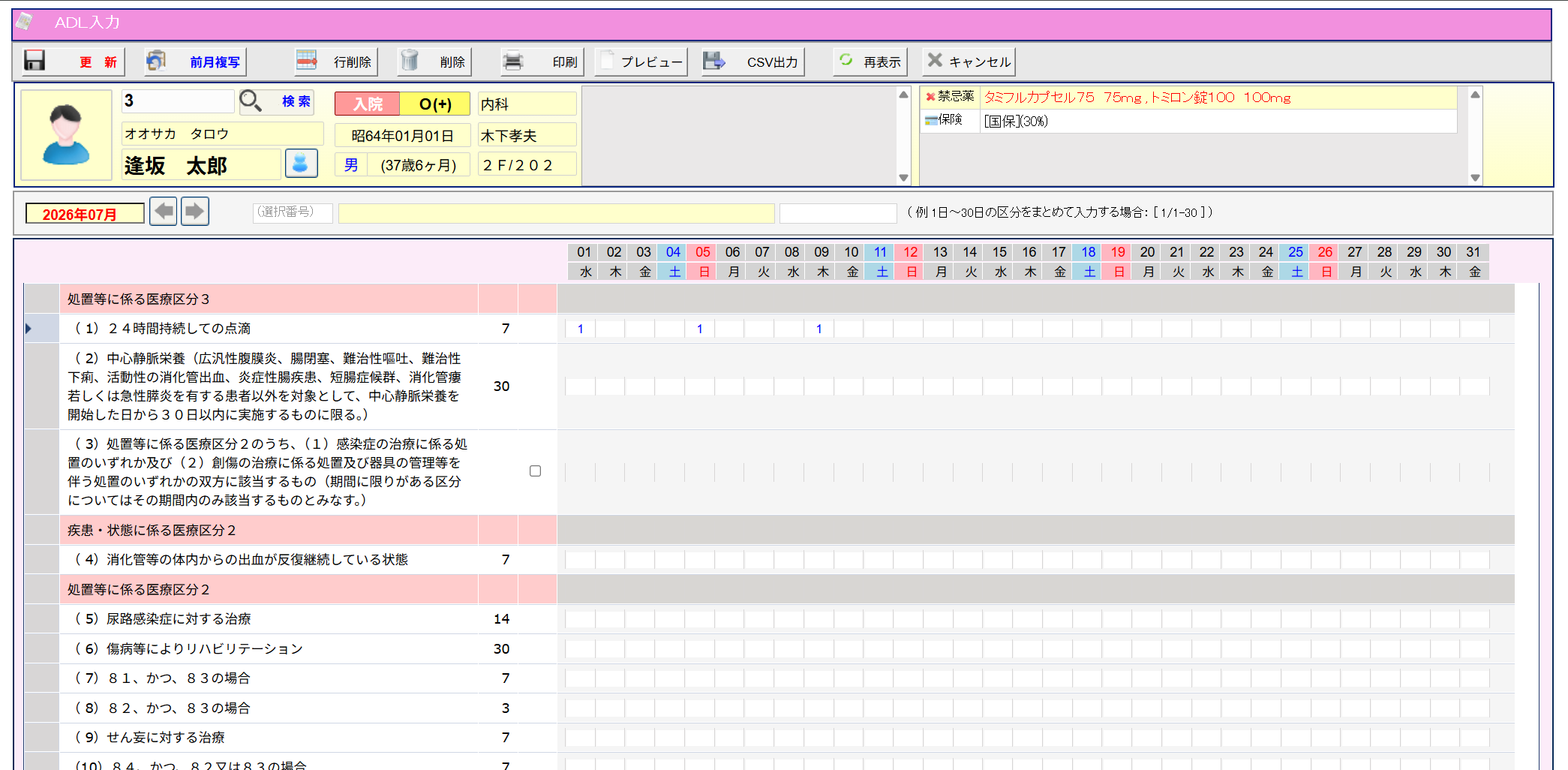Click the キャンセル button

tap(969, 62)
